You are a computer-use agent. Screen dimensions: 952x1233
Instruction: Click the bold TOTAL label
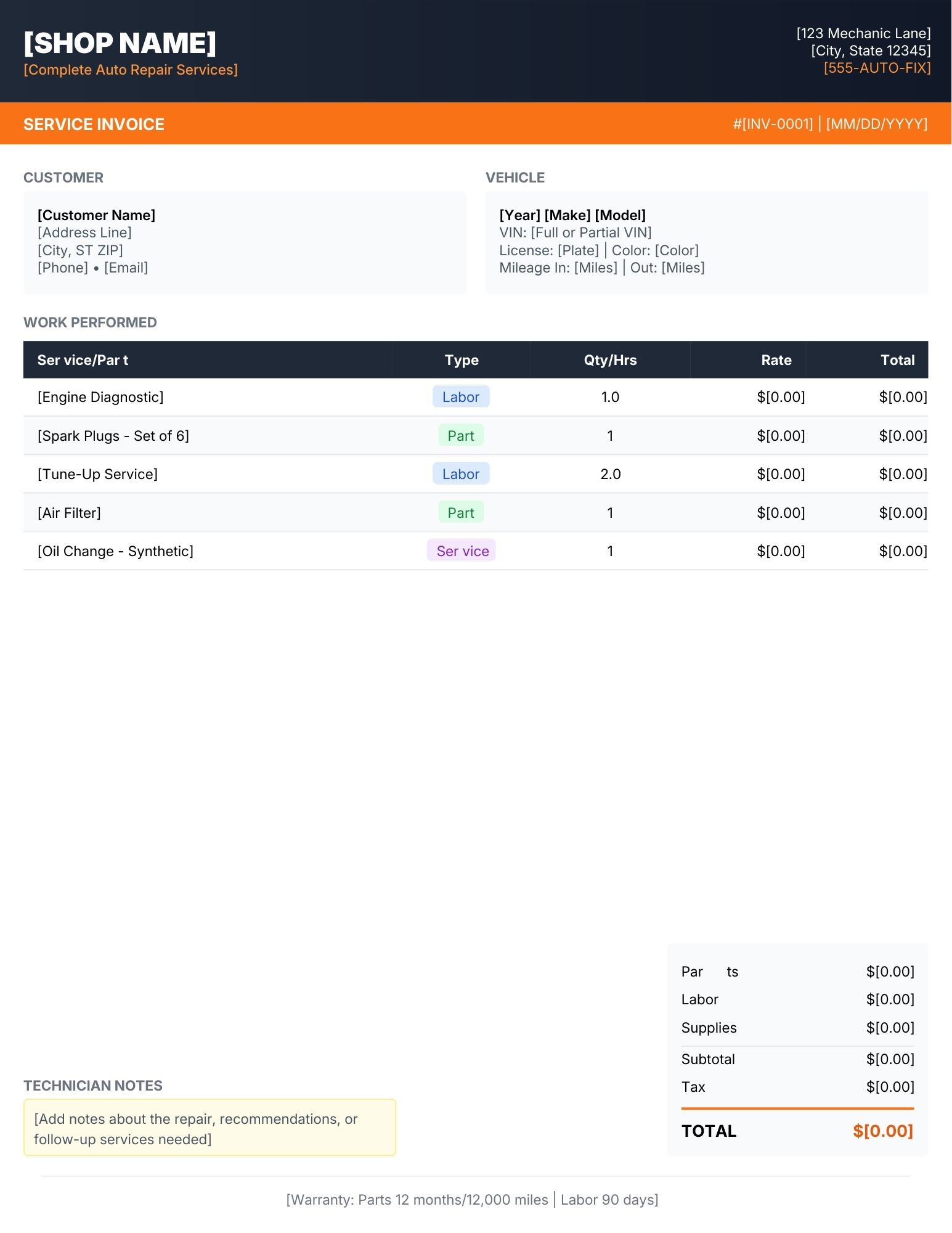tap(709, 1131)
